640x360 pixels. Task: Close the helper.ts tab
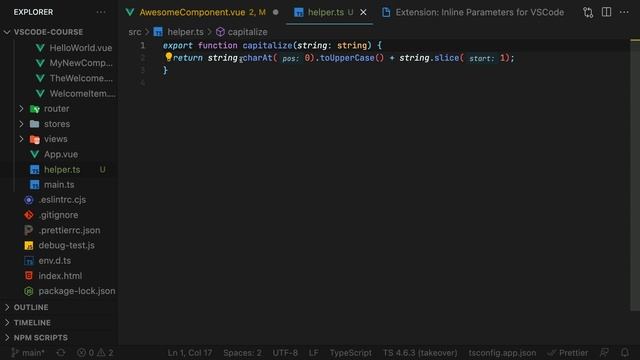coord(363,12)
